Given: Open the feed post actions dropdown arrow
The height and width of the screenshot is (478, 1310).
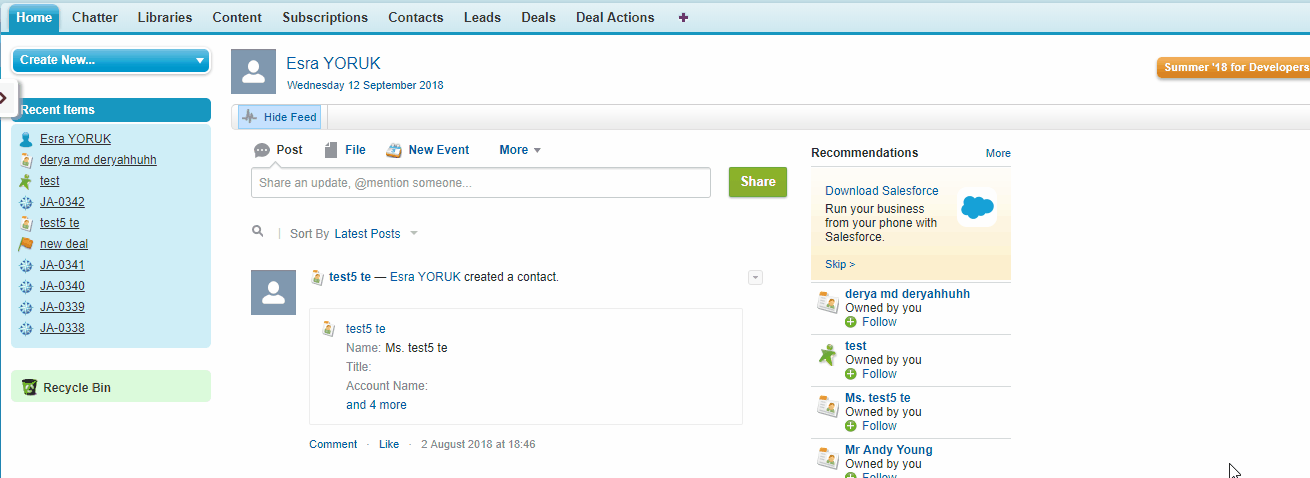Looking at the screenshot, I should point(755,277).
